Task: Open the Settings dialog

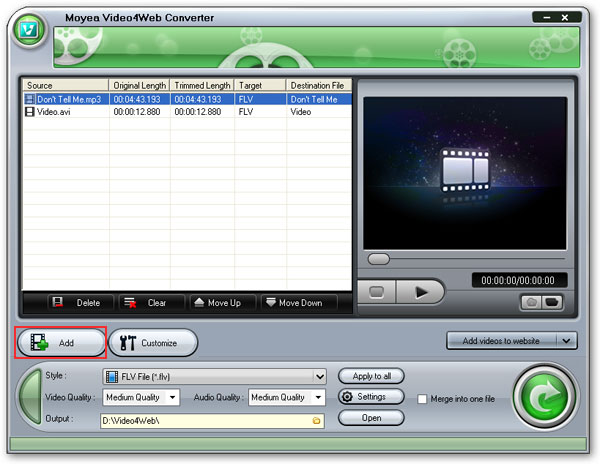Action: (371, 397)
